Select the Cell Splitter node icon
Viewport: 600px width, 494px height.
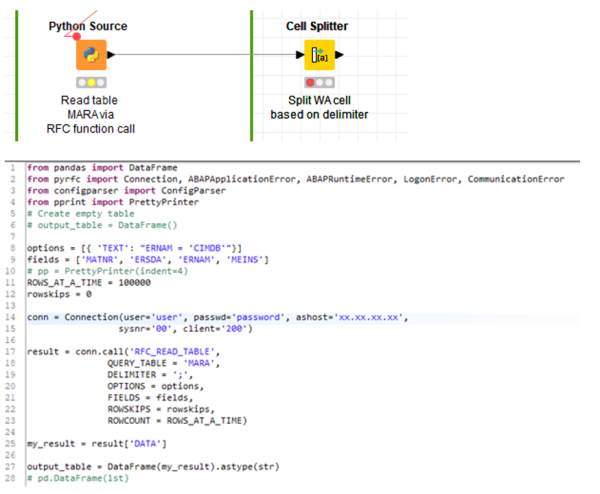320,55
